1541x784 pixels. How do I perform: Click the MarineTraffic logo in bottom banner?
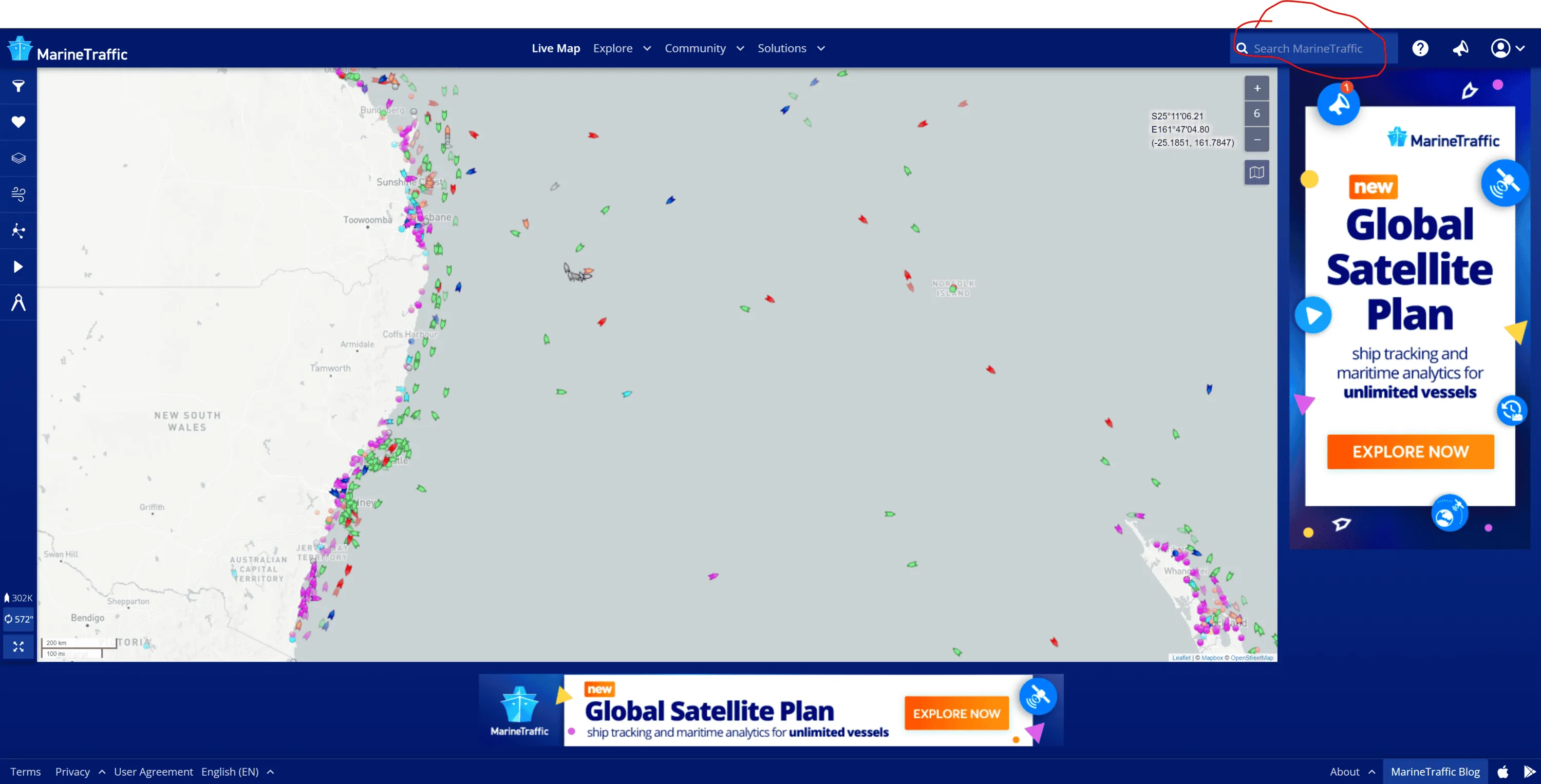[519, 711]
